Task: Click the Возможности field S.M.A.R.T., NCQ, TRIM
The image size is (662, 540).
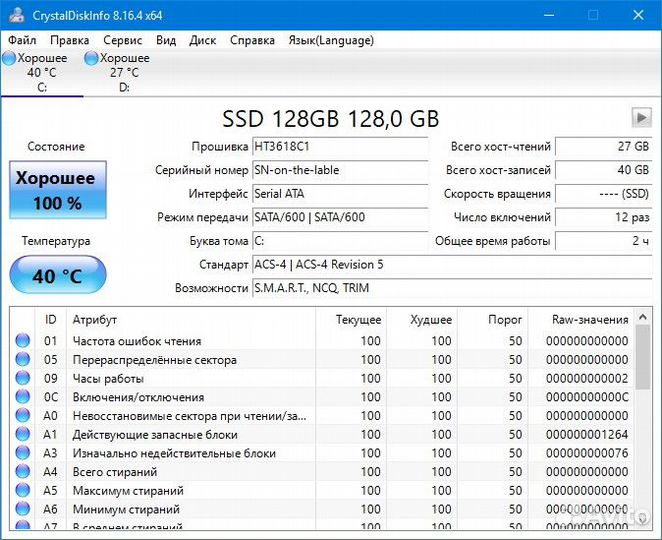Action: 452,288
